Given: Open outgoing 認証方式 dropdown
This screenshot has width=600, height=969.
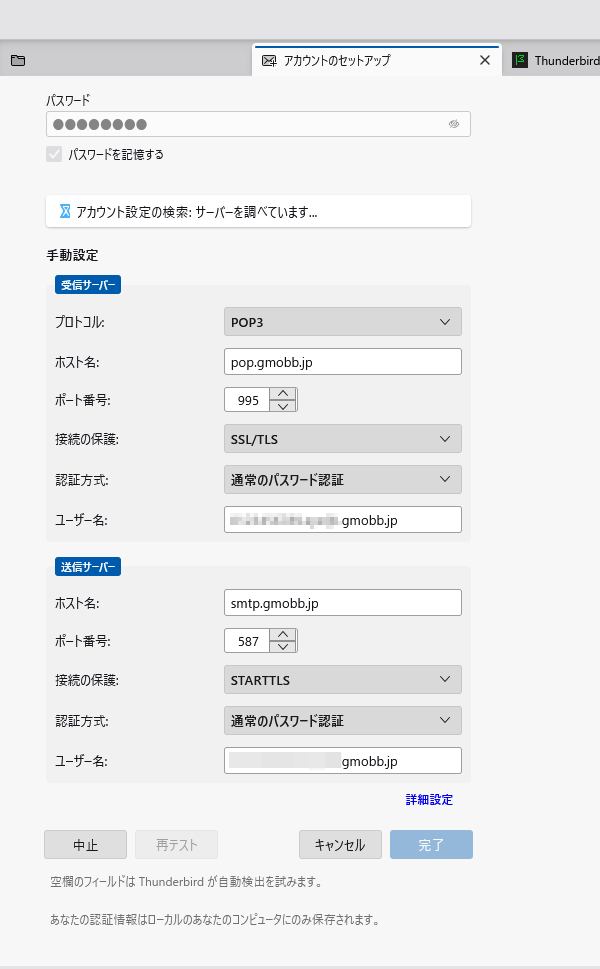Looking at the screenshot, I should (x=342, y=720).
